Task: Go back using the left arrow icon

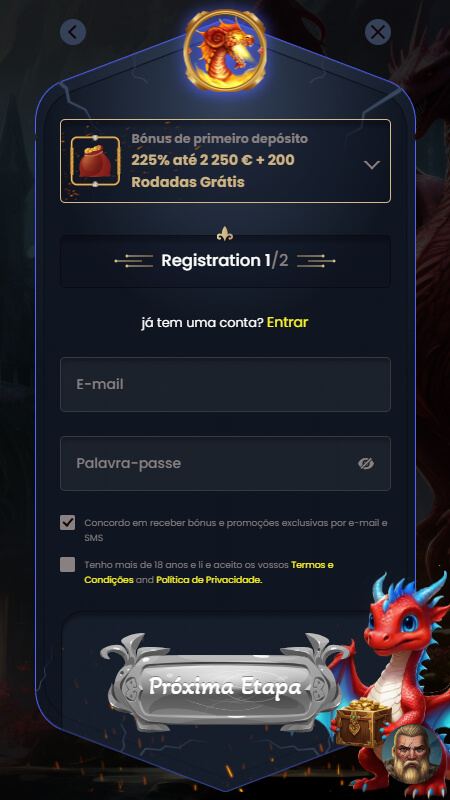Action: (73, 32)
